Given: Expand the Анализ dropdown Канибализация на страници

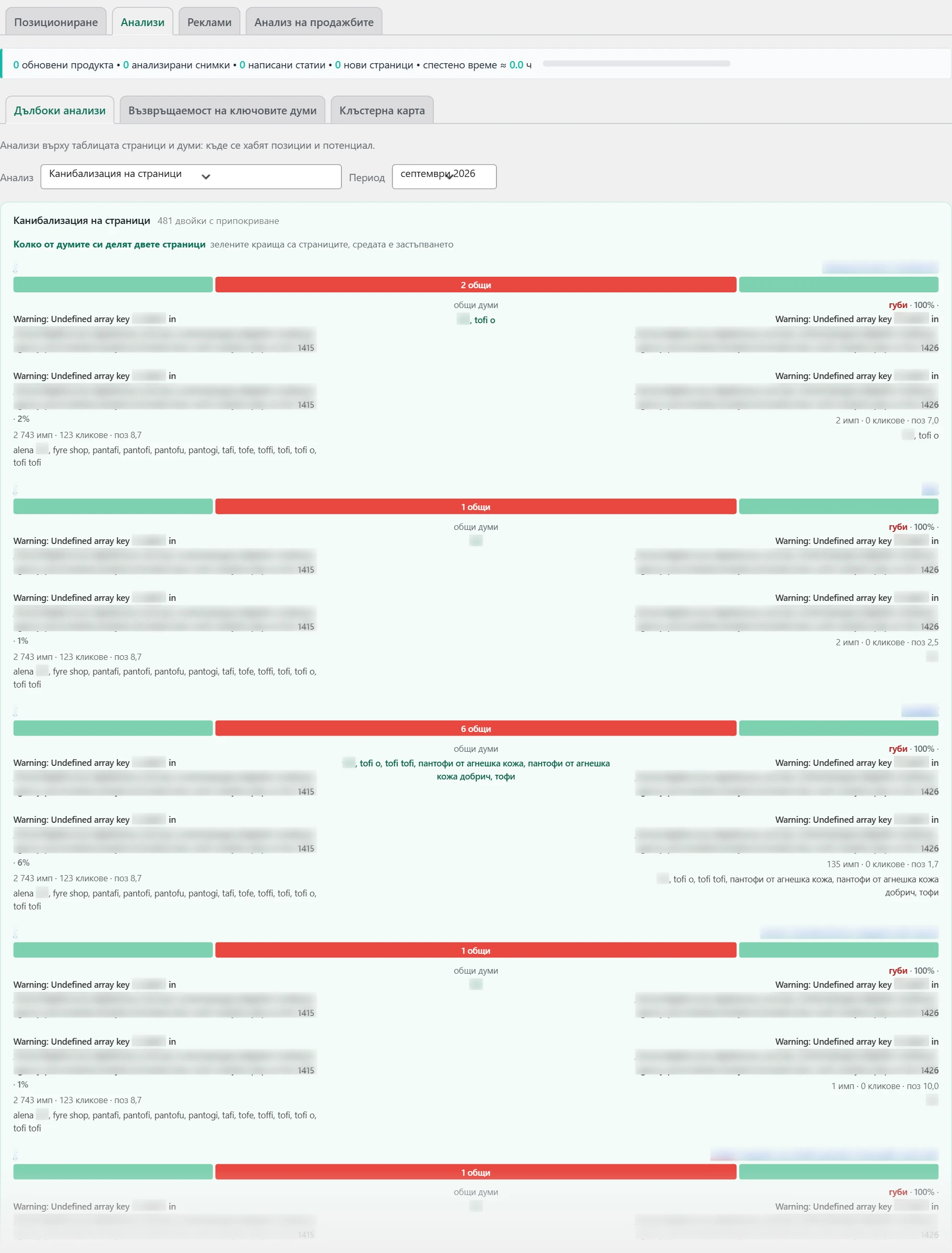Looking at the screenshot, I should pos(191,176).
